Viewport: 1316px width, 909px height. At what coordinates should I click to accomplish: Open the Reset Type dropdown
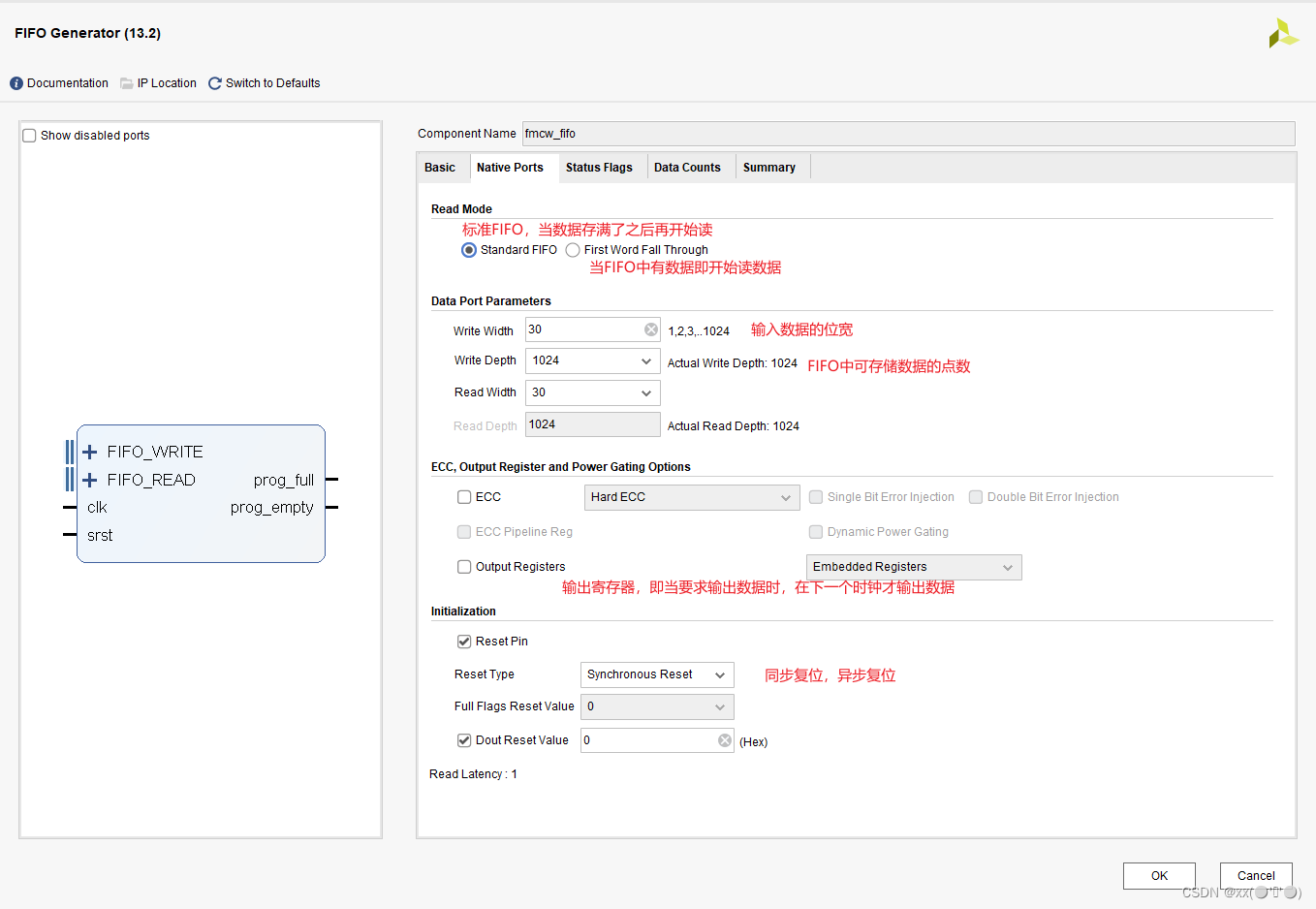pyautogui.click(x=657, y=674)
